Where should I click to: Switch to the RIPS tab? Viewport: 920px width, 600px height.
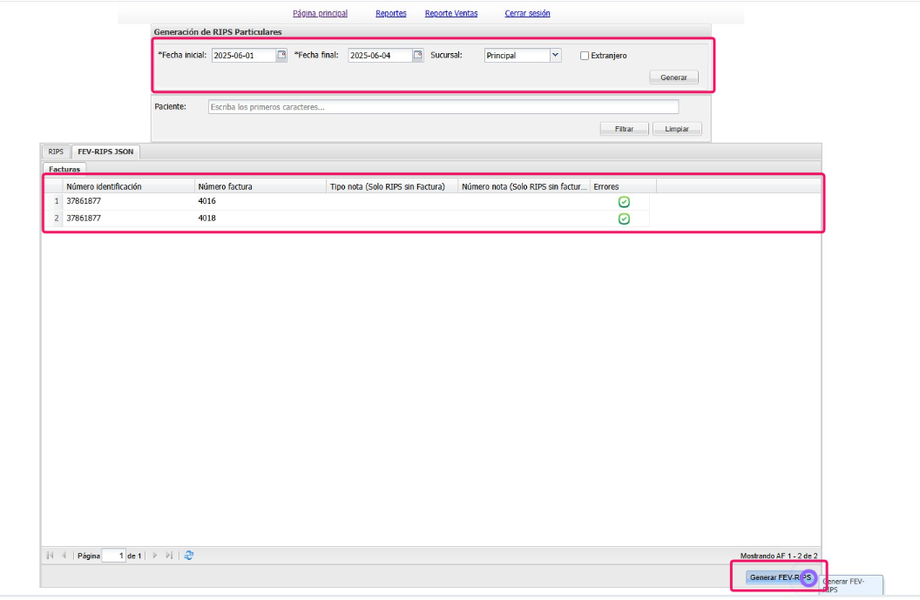[56, 151]
